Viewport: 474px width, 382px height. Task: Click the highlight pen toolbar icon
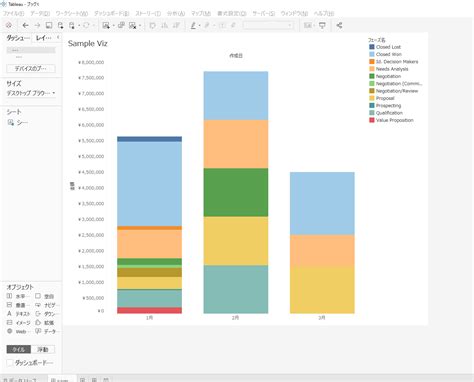[x=193, y=25]
